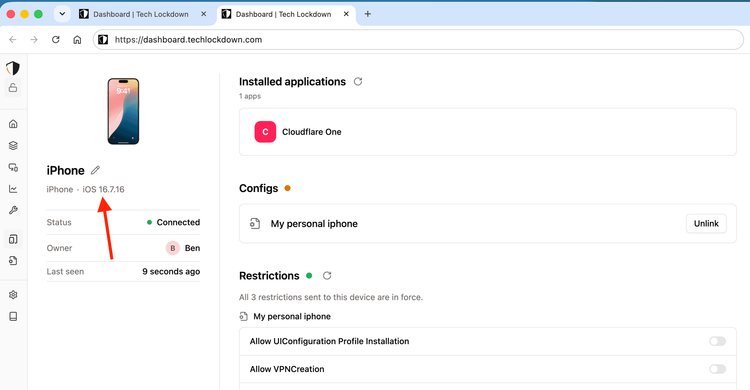
Task: Reload the page in browser
Action: [55, 40]
